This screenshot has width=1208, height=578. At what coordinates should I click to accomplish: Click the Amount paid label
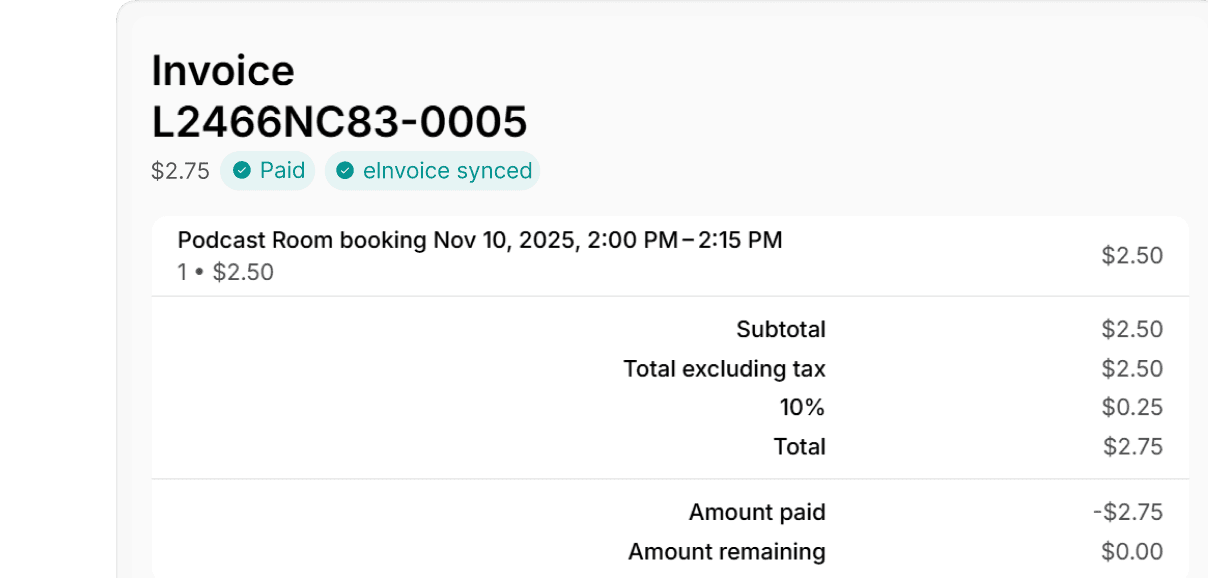757,513
